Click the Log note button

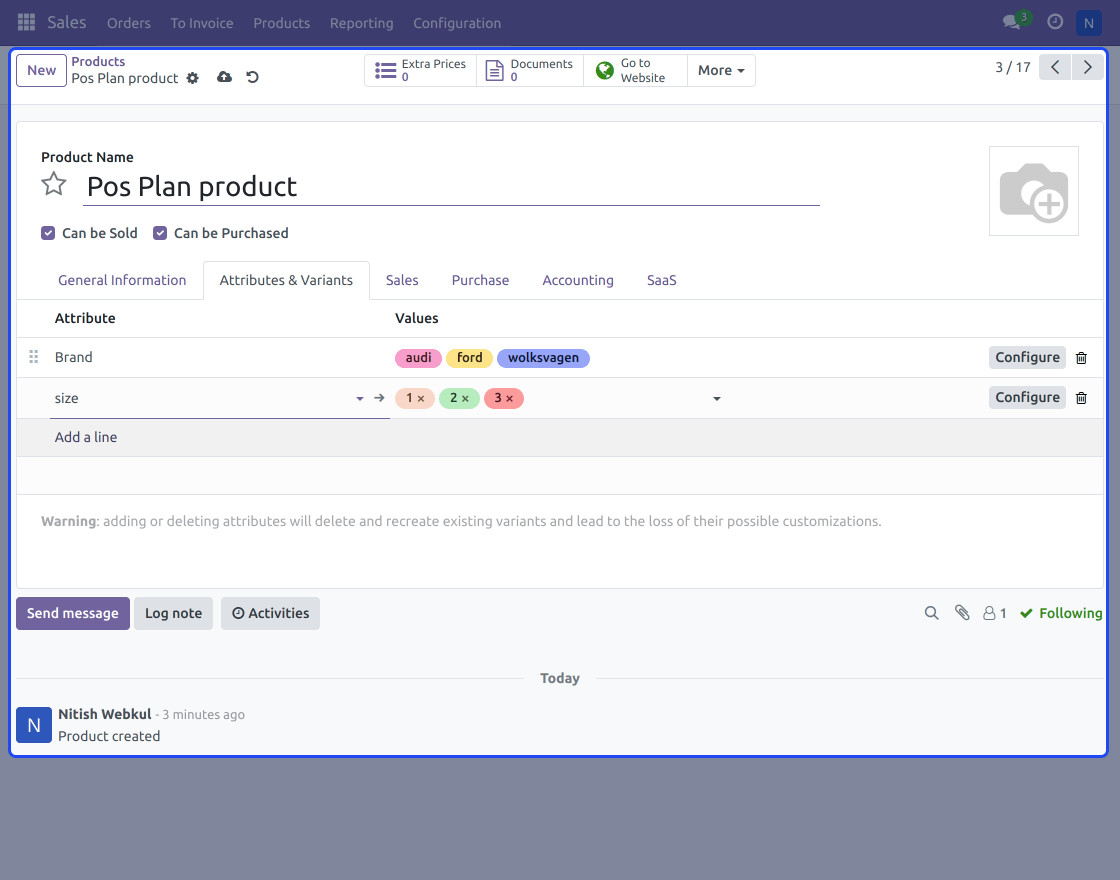coord(174,613)
